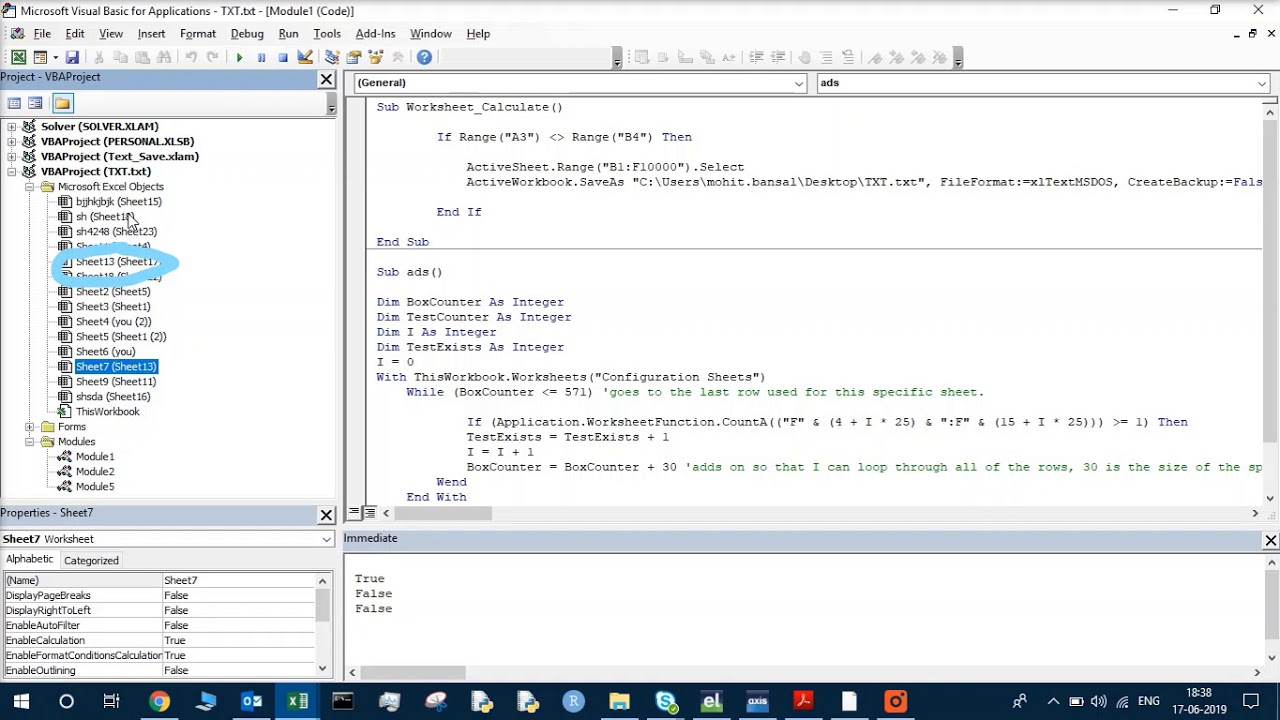This screenshot has width=1280, height=720.
Task: Select bjjhkjbjk (Sheet15) in project tree
Action: (x=118, y=201)
